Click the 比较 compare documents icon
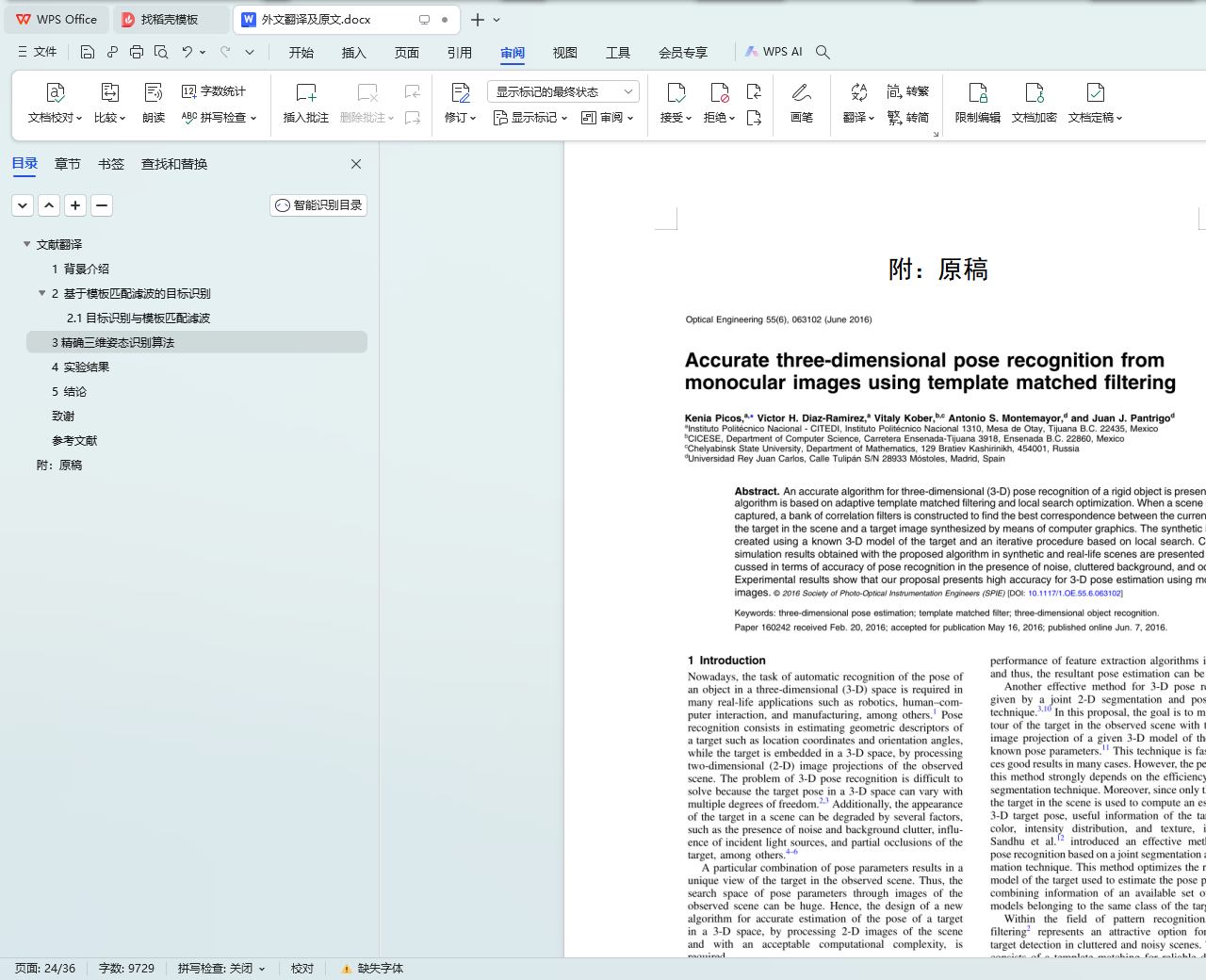Screen dimensions: 1206x980 (109, 92)
